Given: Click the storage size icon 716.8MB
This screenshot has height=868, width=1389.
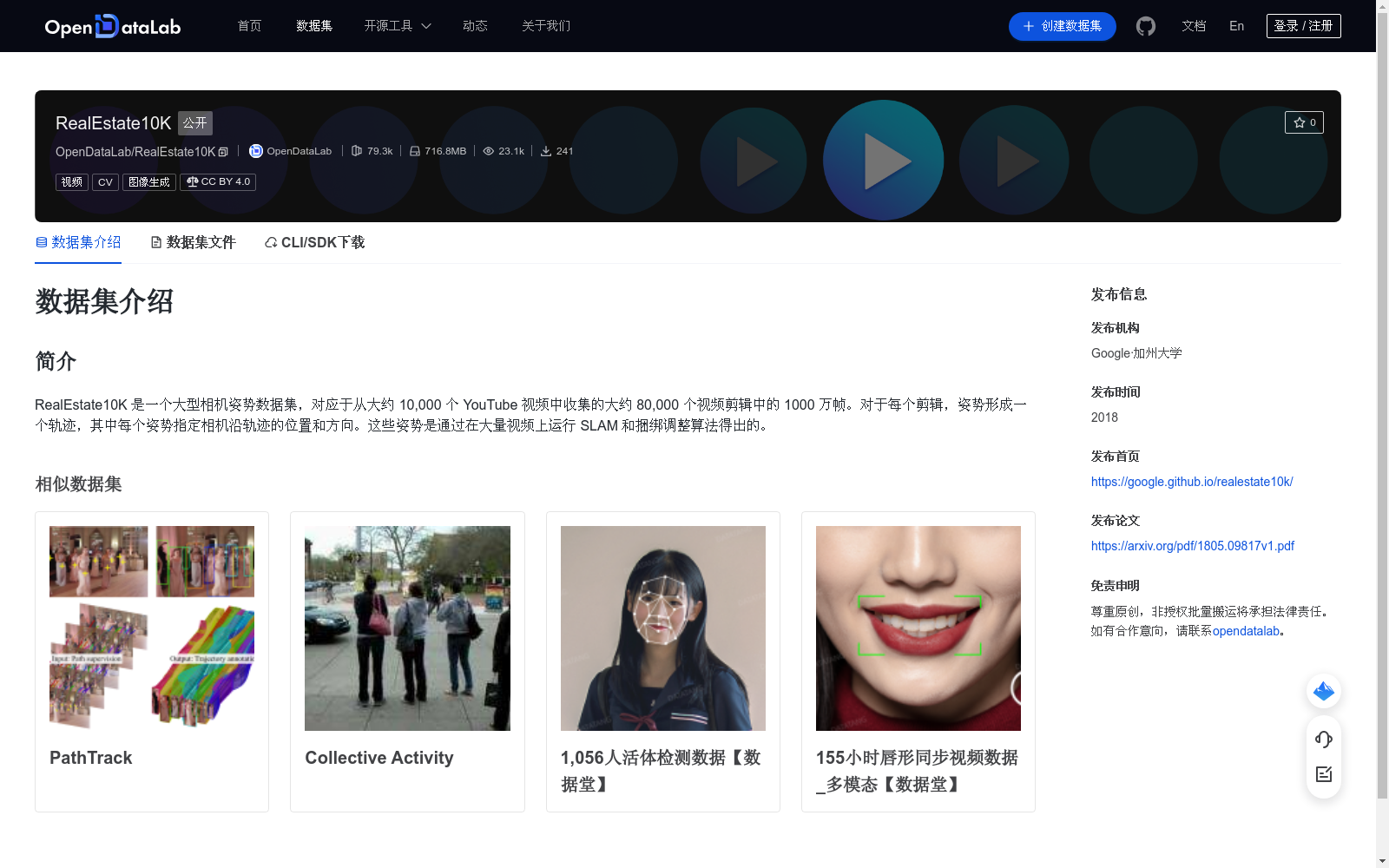Looking at the screenshot, I should [415, 151].
